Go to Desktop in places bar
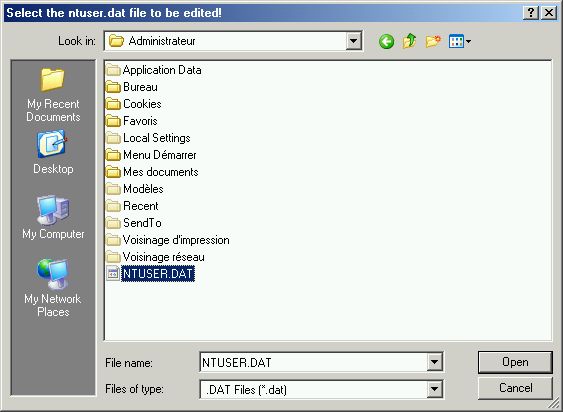563x412 pixels. click(x=53, y=152)
